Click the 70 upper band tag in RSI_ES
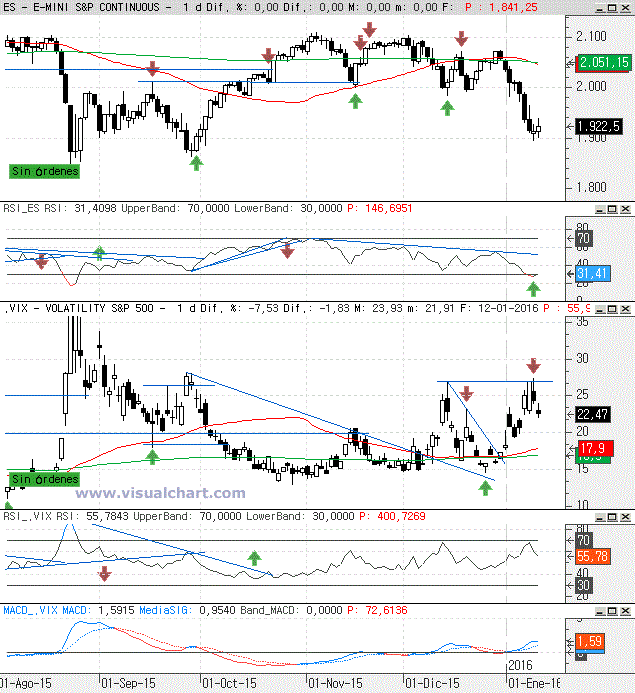 click(583, 239)
